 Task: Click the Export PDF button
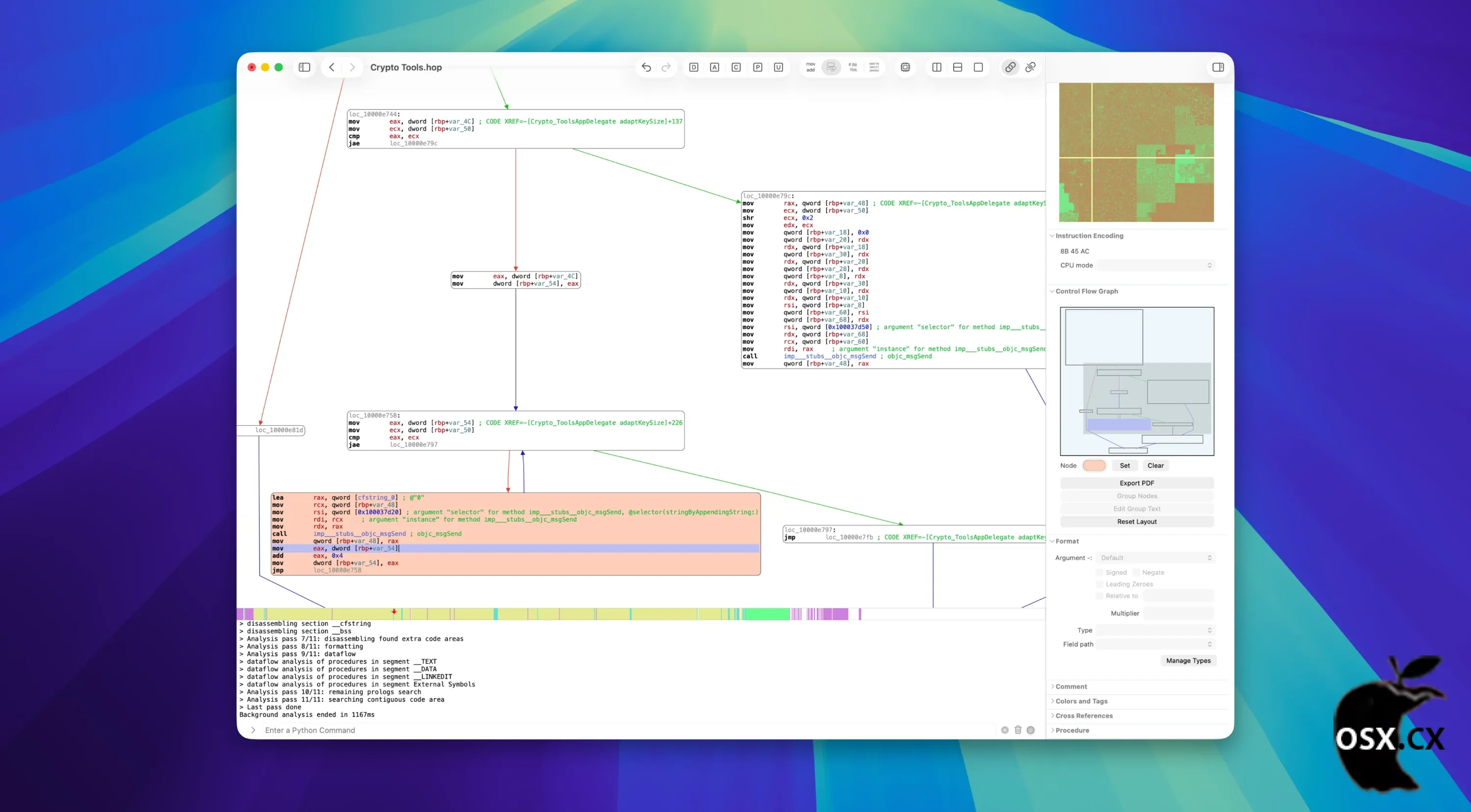(x=1137, y=483)
